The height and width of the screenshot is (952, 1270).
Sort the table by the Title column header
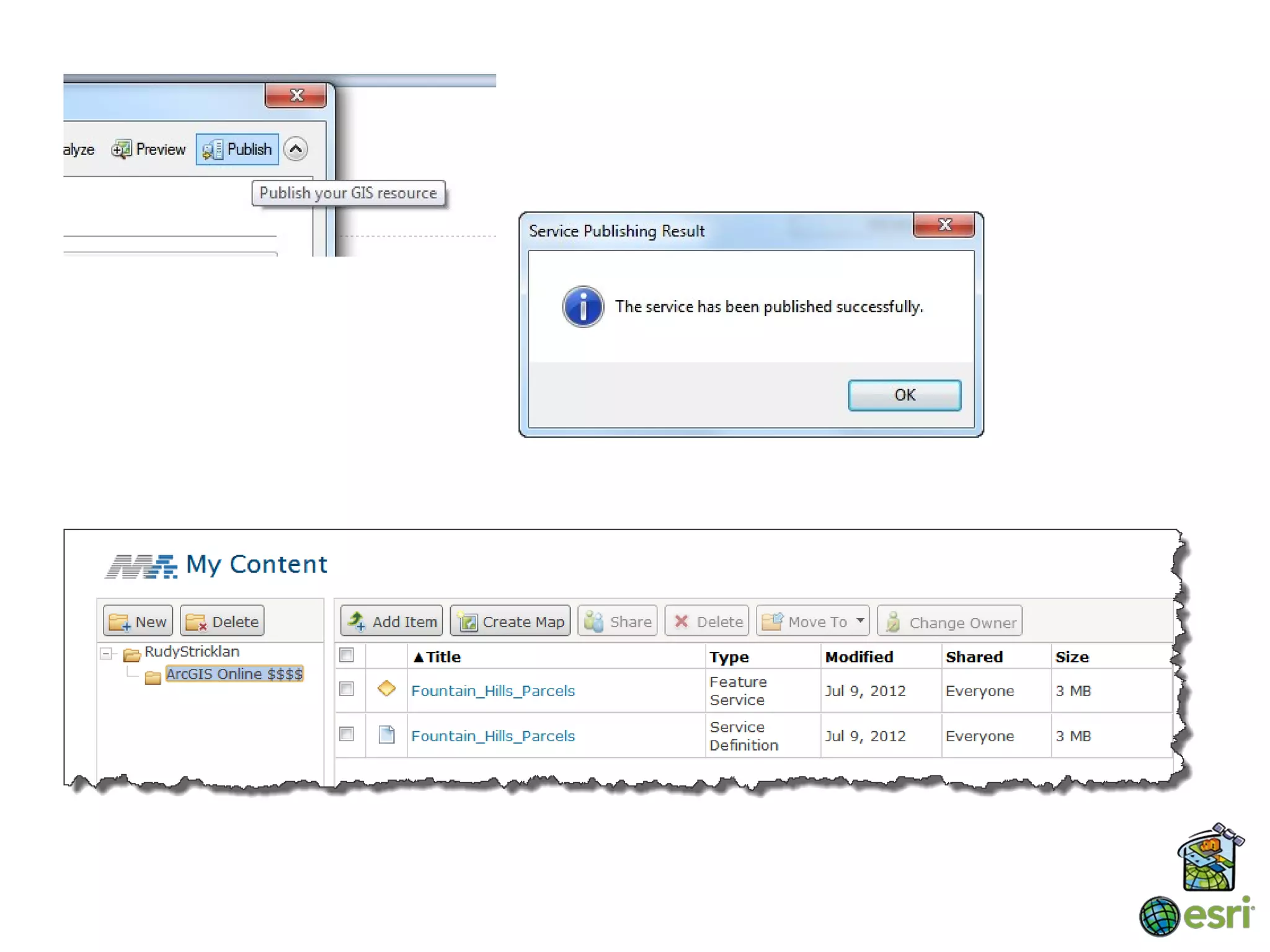[x=438, y=657]
